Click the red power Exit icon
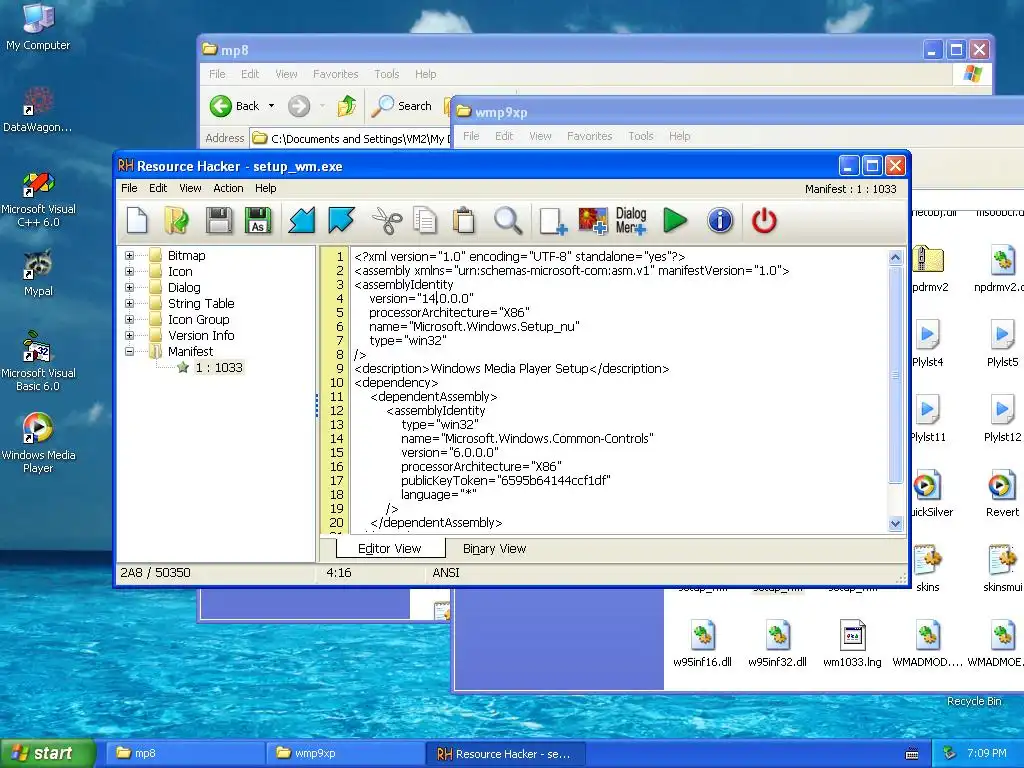 pos(764,220)
